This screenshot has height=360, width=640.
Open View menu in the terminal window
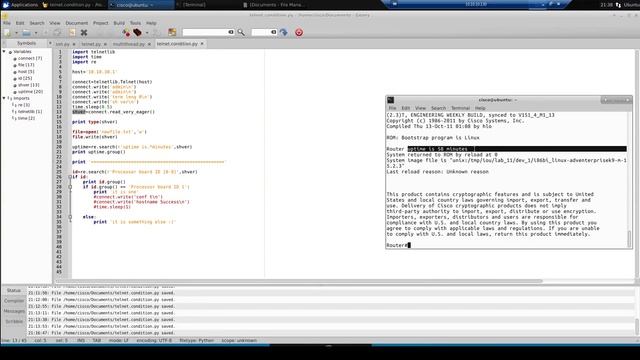click(x=420, y=108)
